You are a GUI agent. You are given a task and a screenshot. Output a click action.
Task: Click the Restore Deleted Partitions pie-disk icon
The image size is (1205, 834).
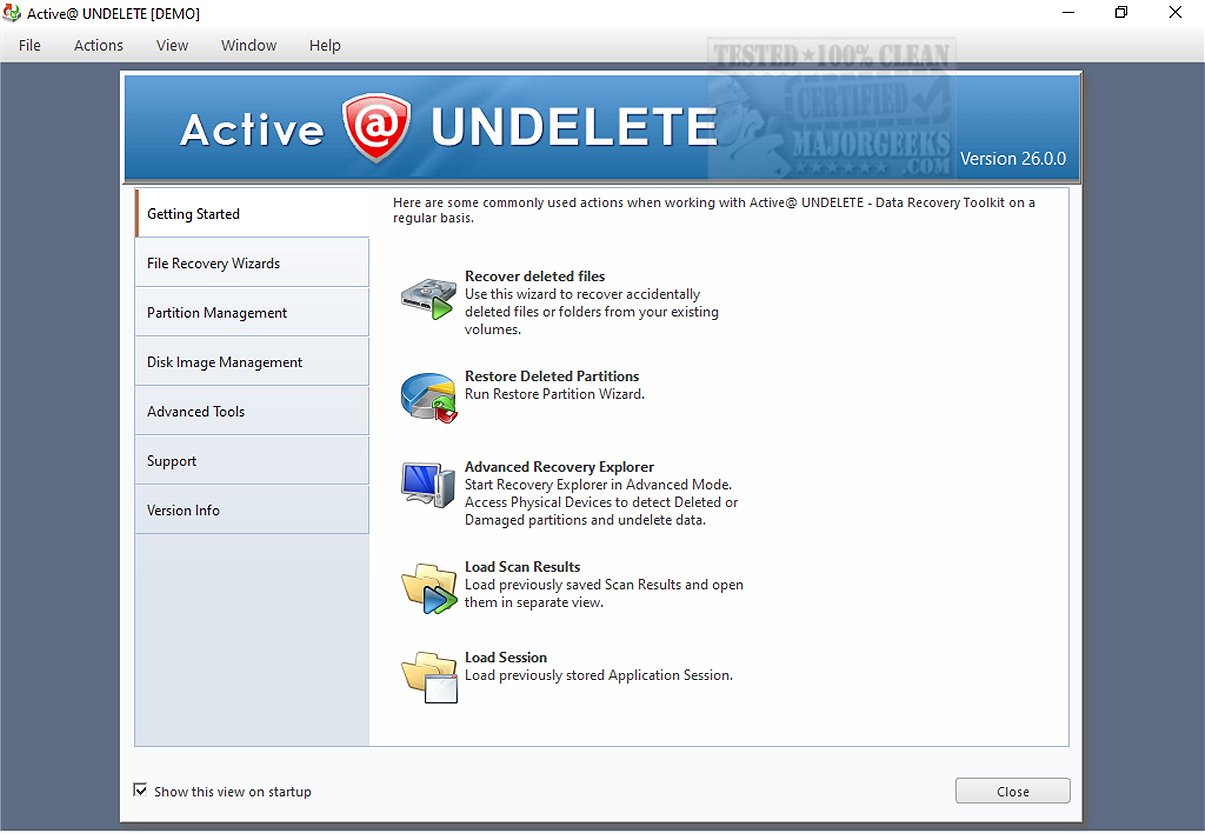pos(430,397)
